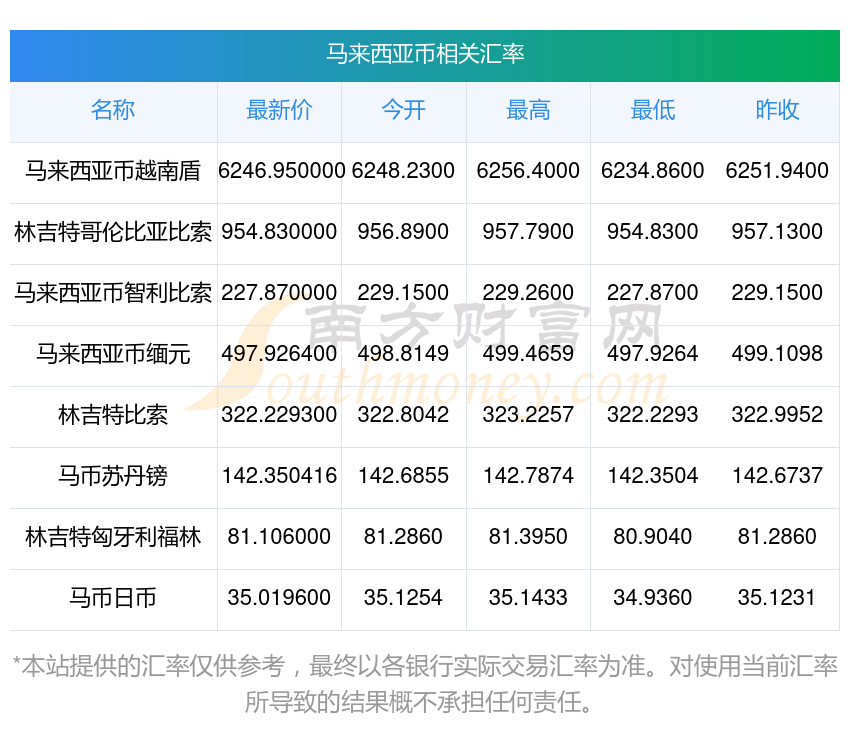Select high value 323.2257
Screen dimensions: 850x733
pos(528,415)
